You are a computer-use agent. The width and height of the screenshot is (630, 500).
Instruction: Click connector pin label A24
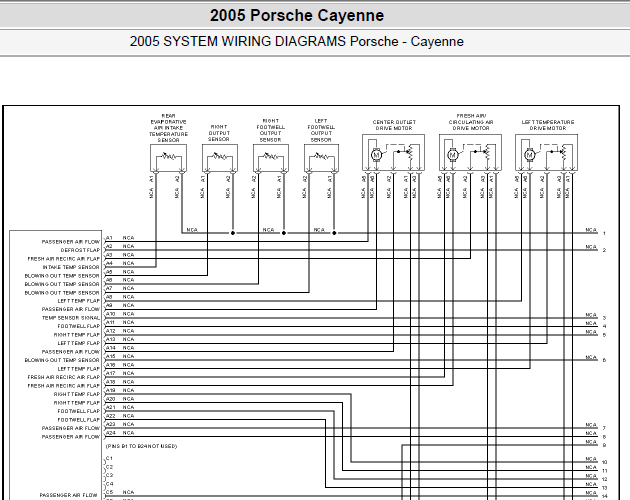click(110, 432)
